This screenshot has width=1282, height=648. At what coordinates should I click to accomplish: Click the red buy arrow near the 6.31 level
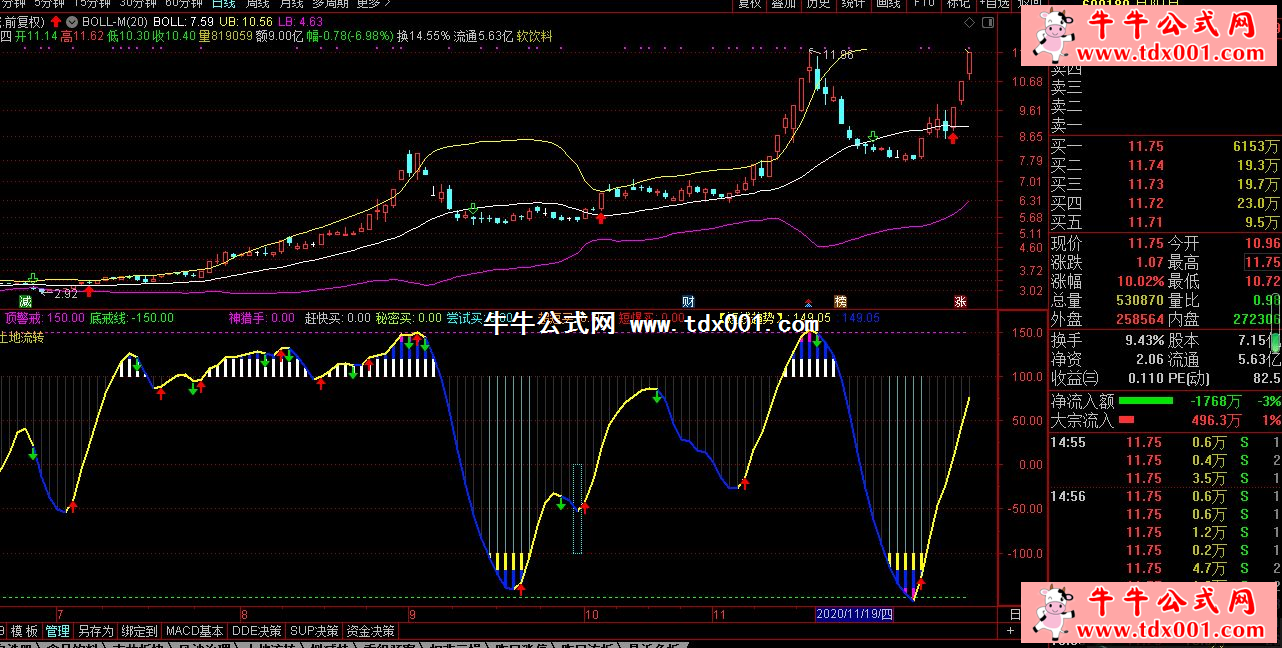tap(601, 216)
